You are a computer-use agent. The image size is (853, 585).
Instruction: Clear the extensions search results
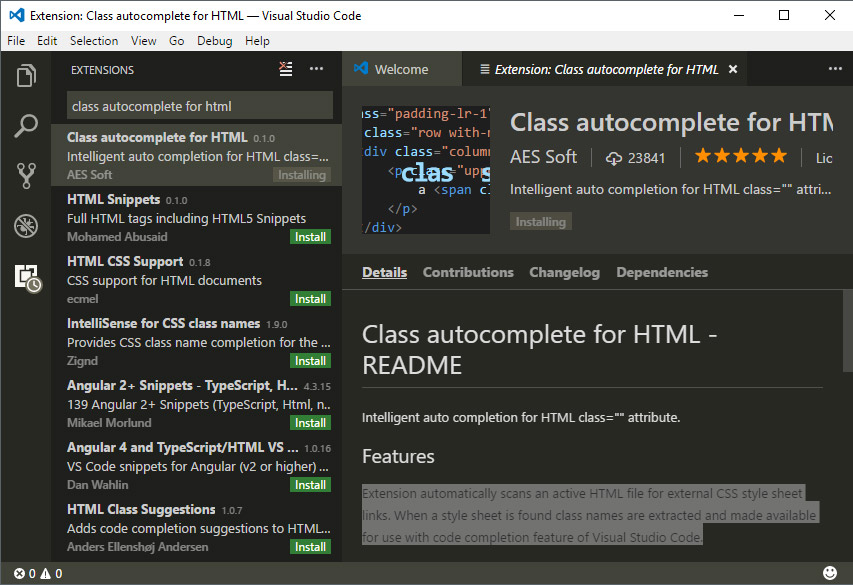[286, 69]
